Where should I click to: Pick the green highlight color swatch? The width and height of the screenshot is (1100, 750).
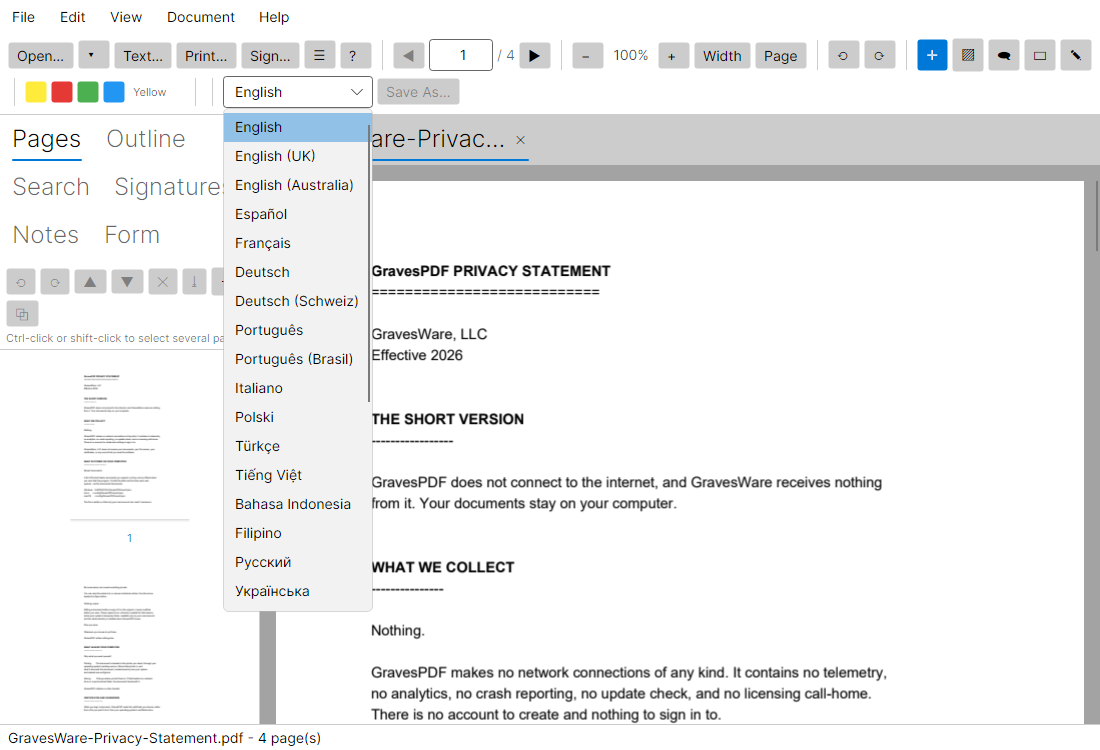coord(88,92)
